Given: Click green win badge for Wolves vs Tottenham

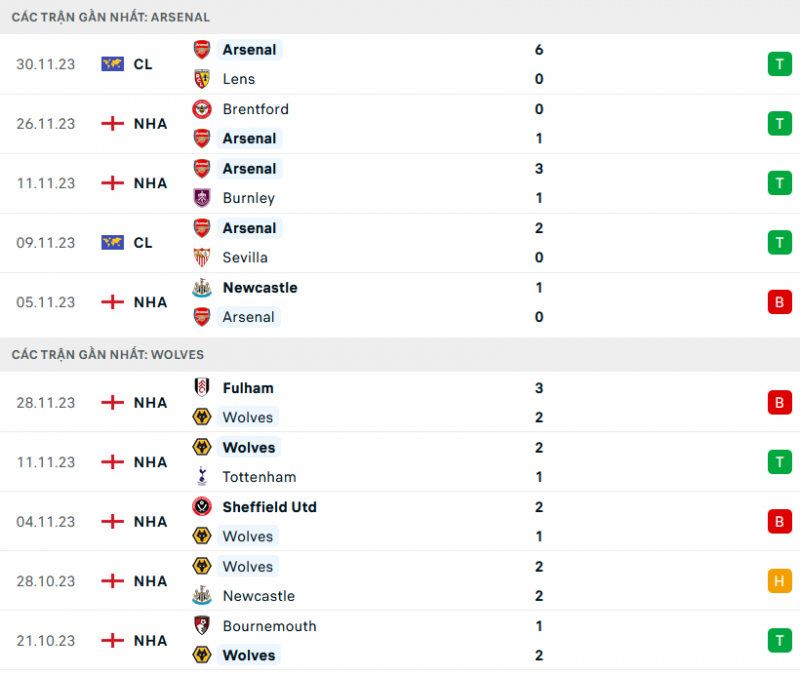Looking at the screenshot, I should 779,462.
